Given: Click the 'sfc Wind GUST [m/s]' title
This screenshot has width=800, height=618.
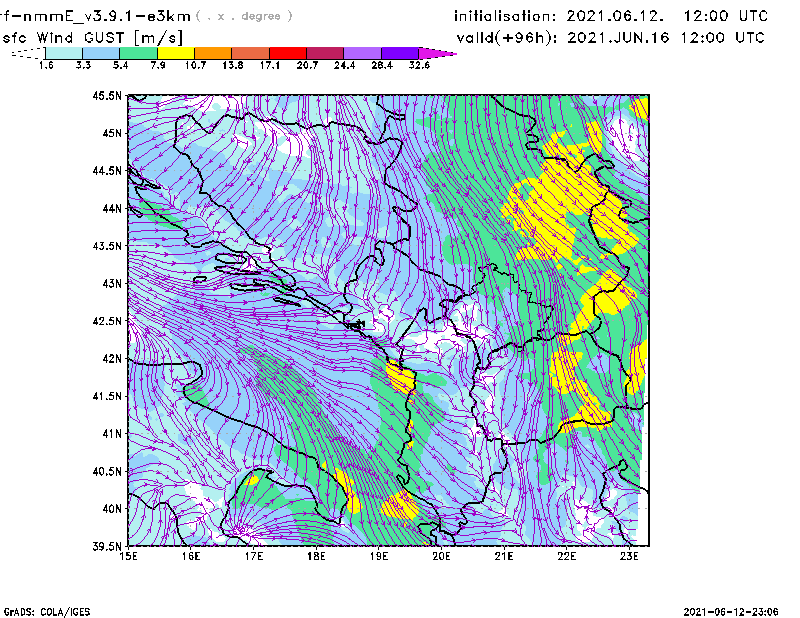Looking at the screenshot, I should click(92, 38).
